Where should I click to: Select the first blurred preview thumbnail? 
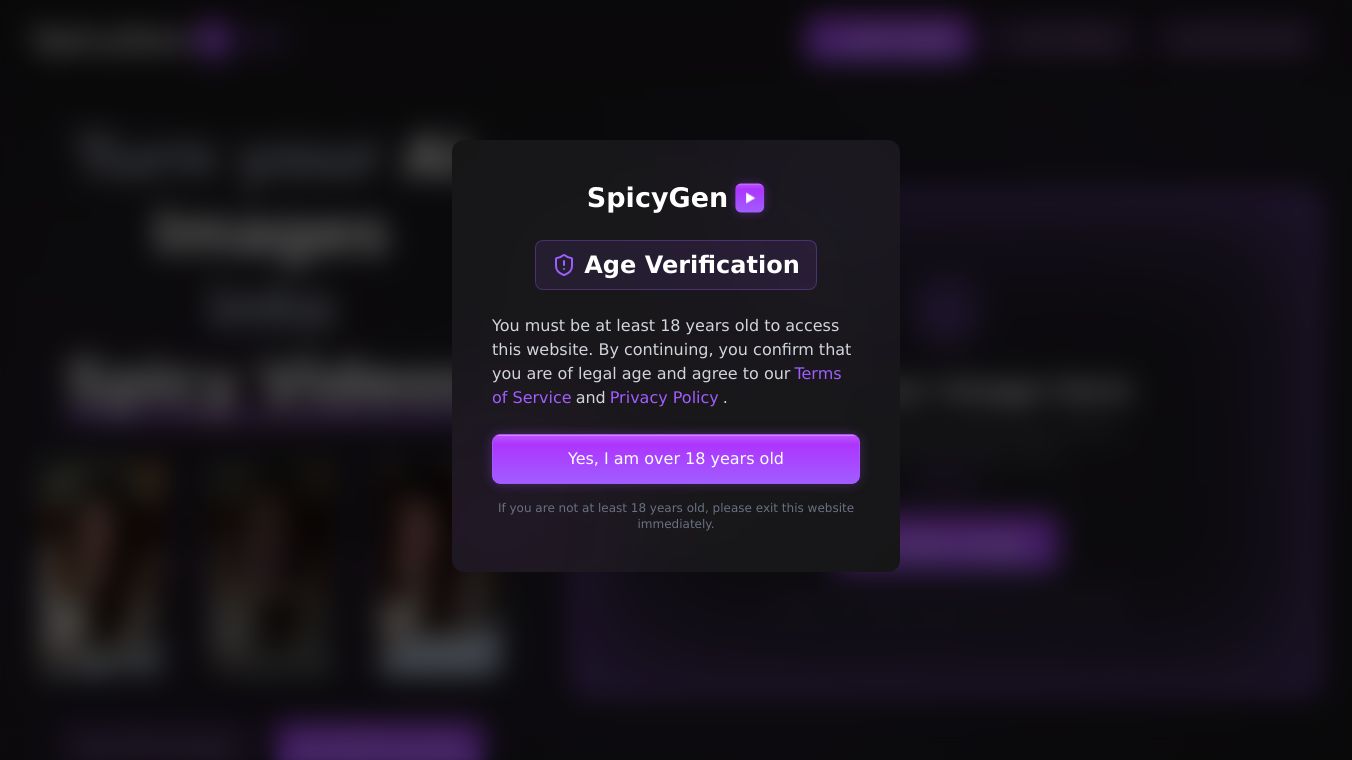(100, 567)
